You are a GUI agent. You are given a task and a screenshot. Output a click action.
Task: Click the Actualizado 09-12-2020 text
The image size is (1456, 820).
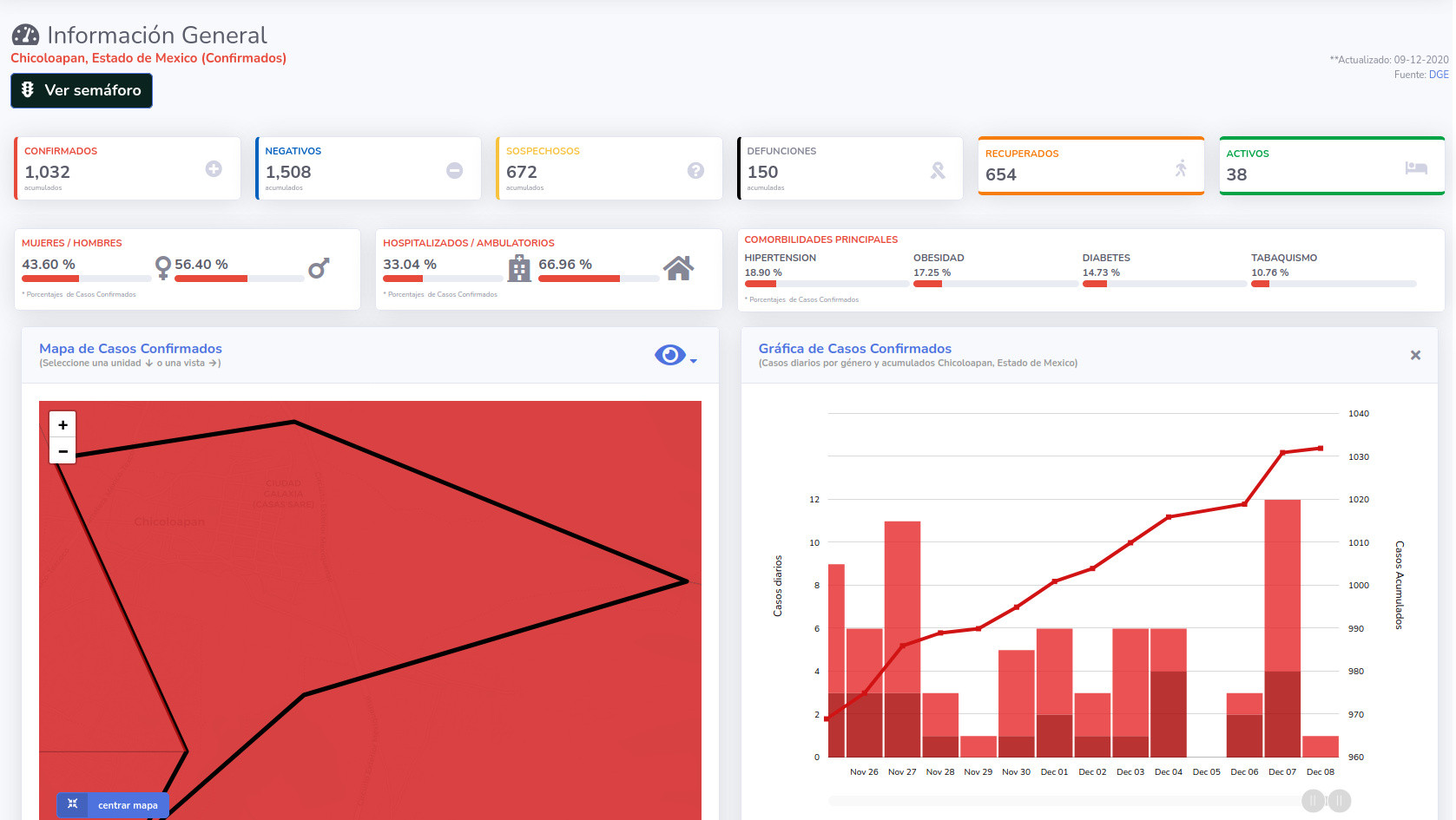[1389, 60]
